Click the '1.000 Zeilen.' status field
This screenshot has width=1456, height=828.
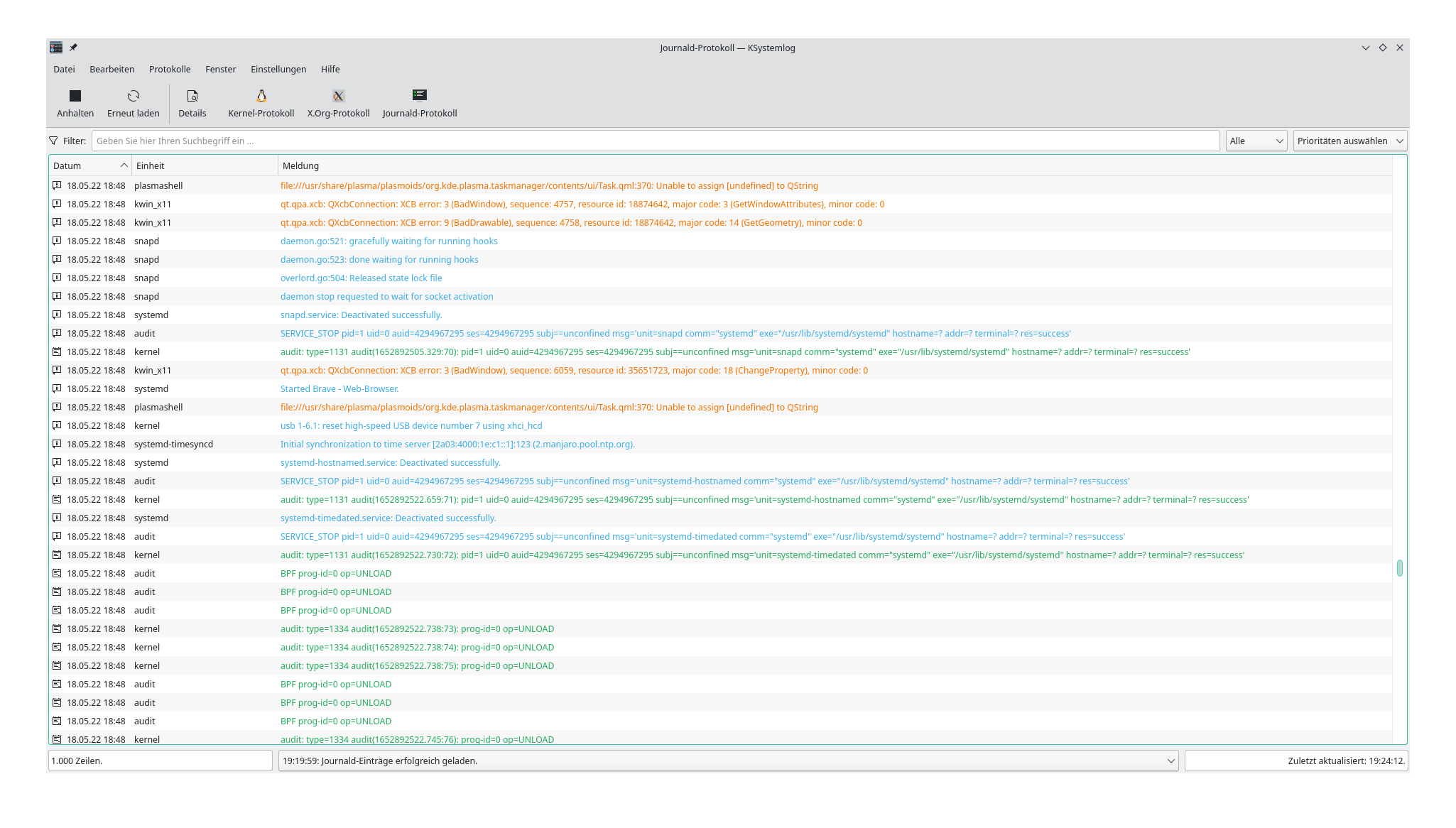[161, 761]
